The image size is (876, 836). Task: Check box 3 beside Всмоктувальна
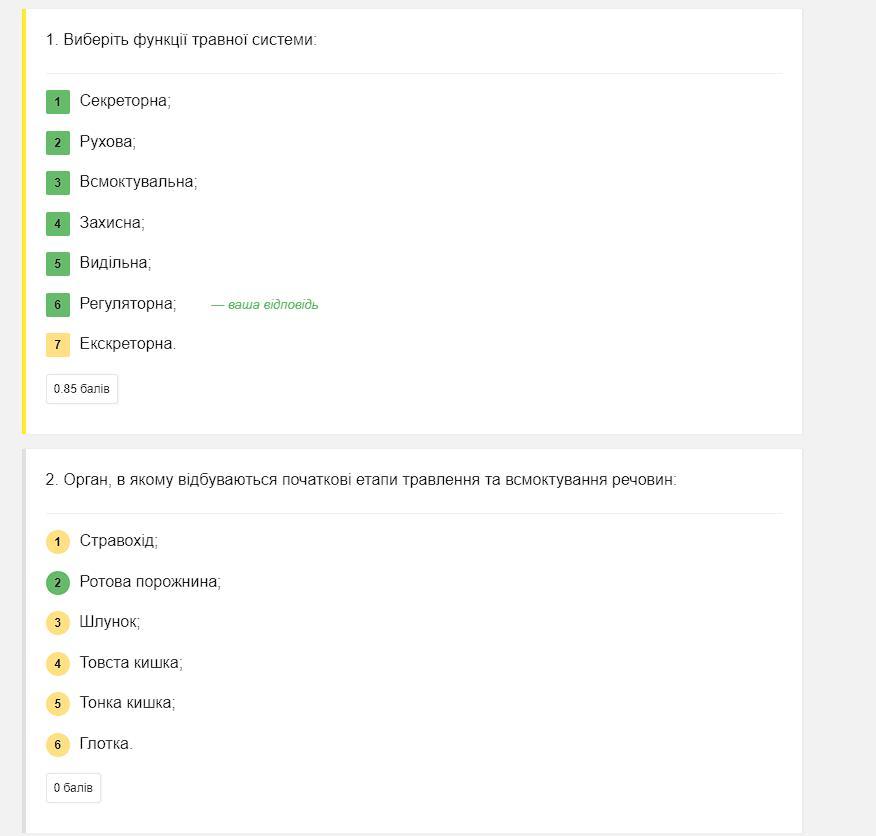[58, 183]
